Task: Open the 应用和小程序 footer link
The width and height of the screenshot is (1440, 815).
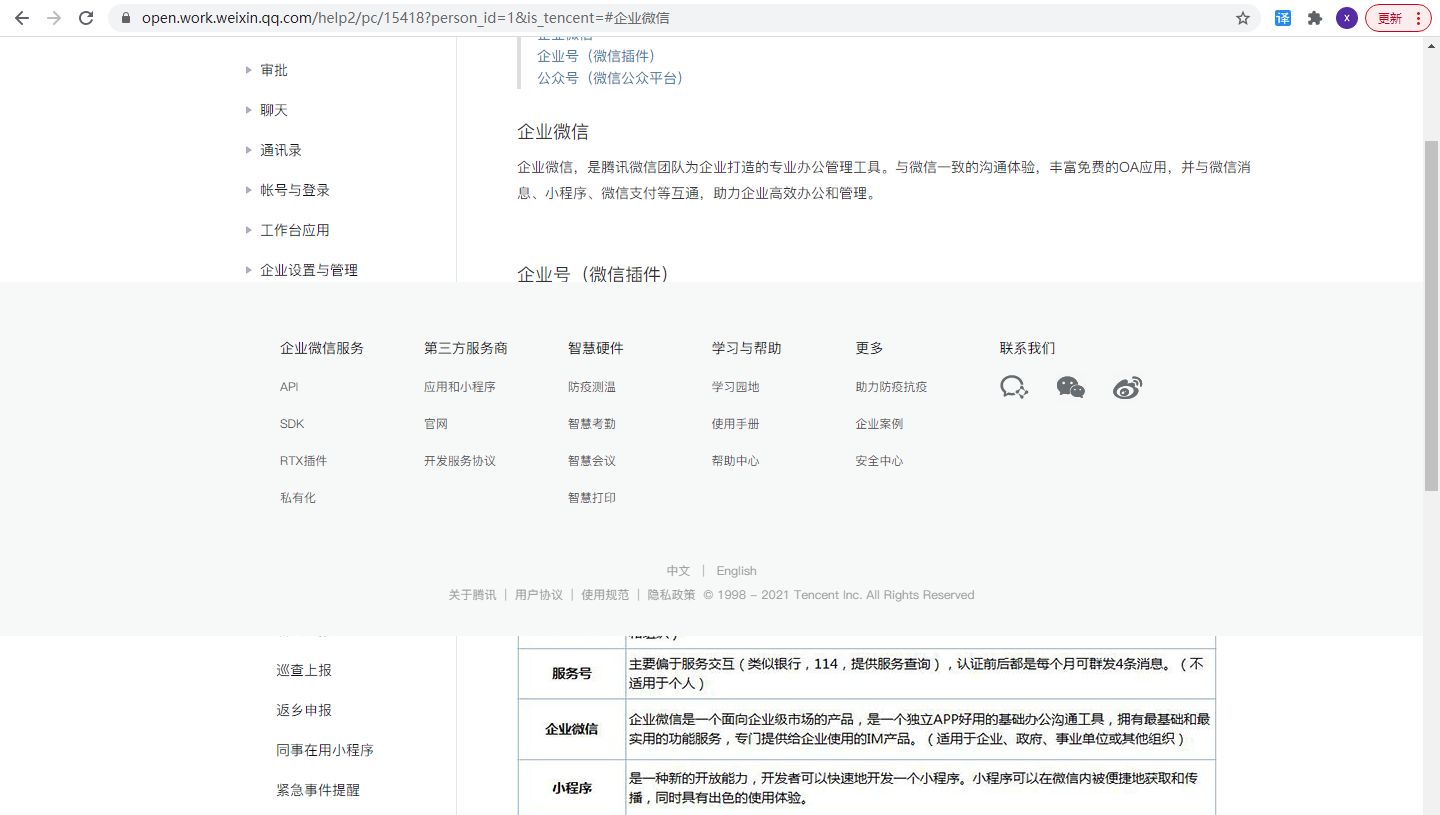Action: pos(460,387)
